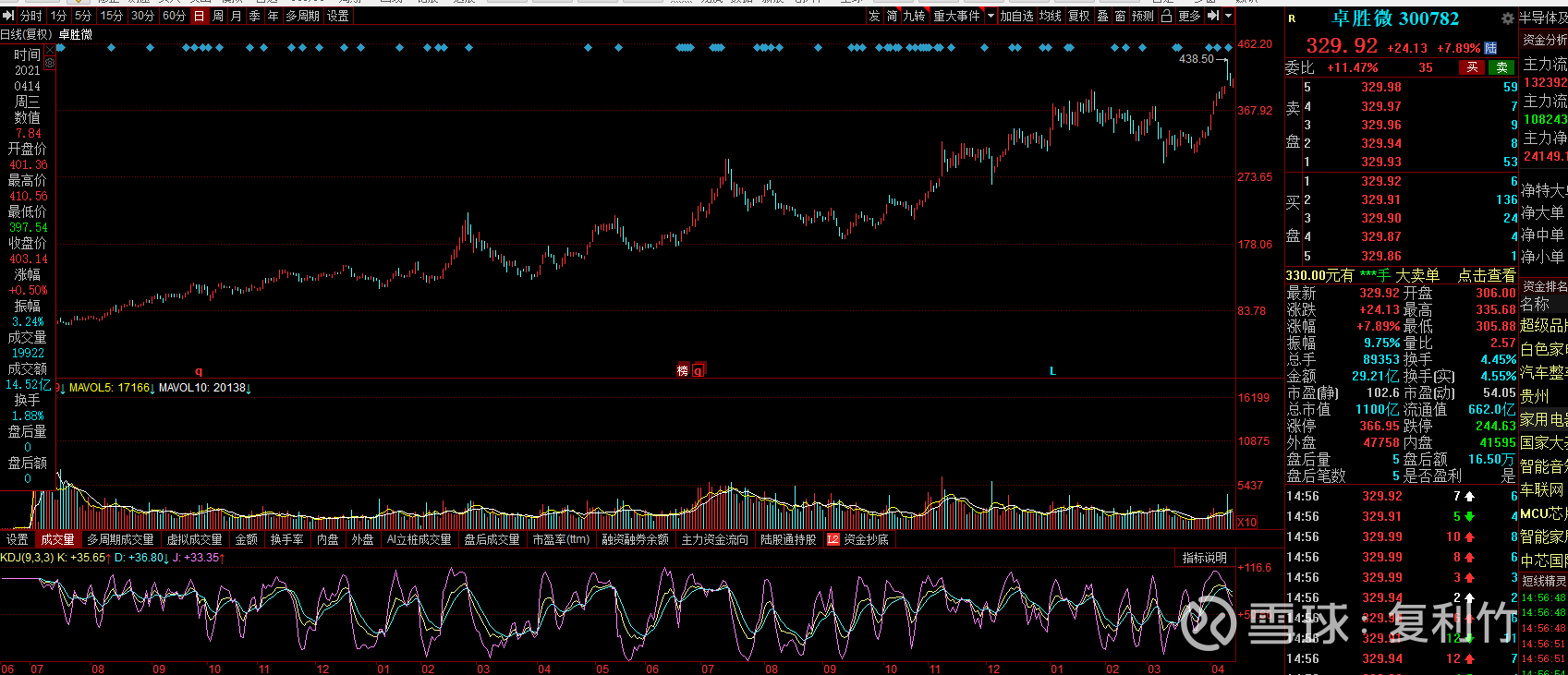The width and height of the screenshot is (1568, 675).
Task: Toggle the 窗 window icon
Action: [x=1120, y=16]
